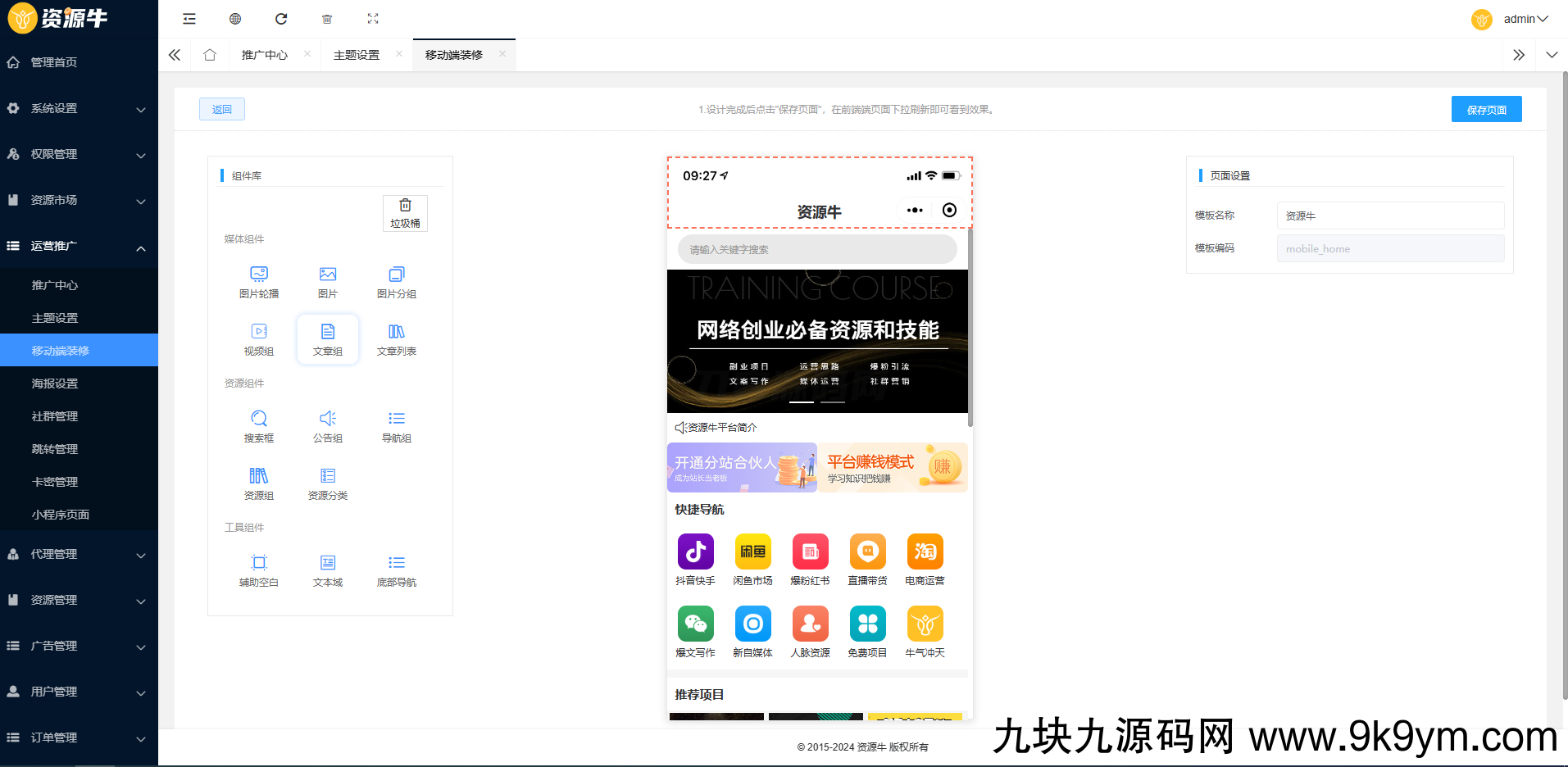Click the phone preview vertical scrollbar

pos(970,328)
